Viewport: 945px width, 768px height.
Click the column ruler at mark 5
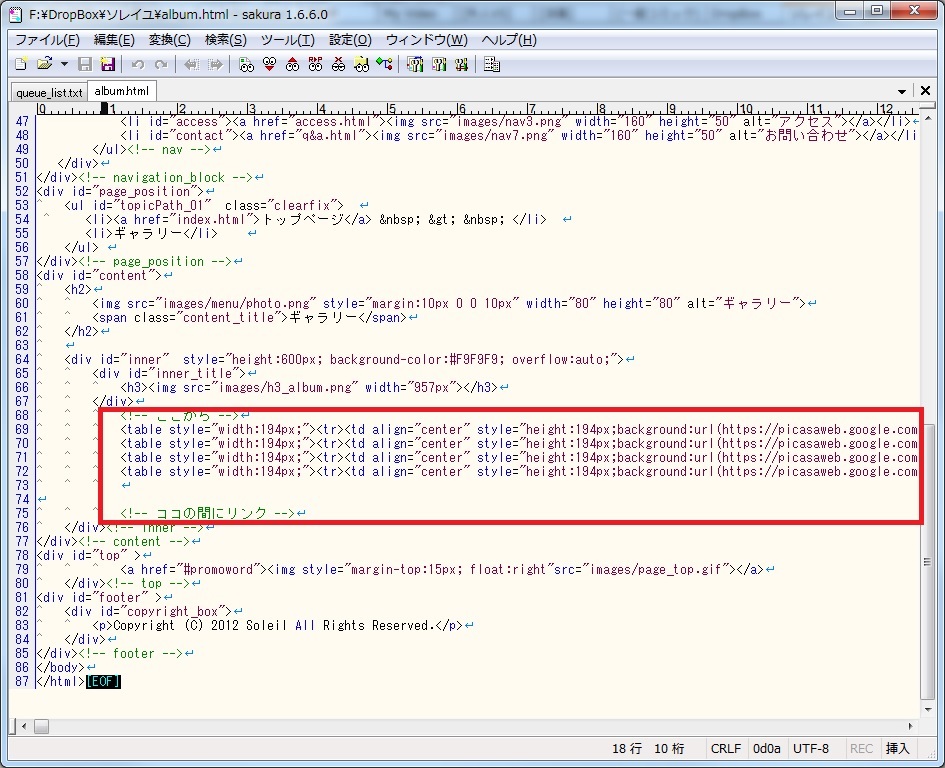click(x=391, y=109)
